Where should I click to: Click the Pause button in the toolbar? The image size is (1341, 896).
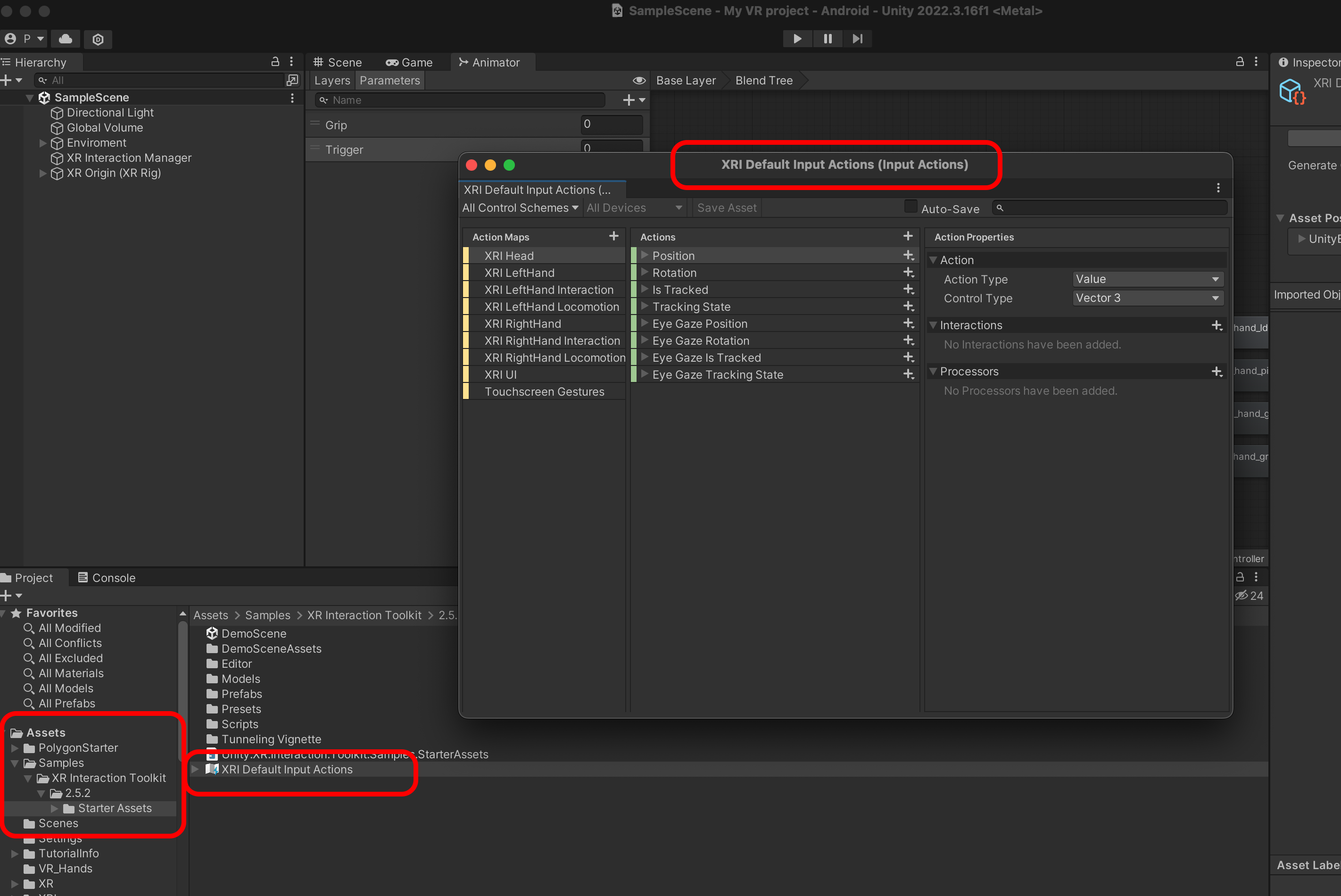tap(828, 38)
